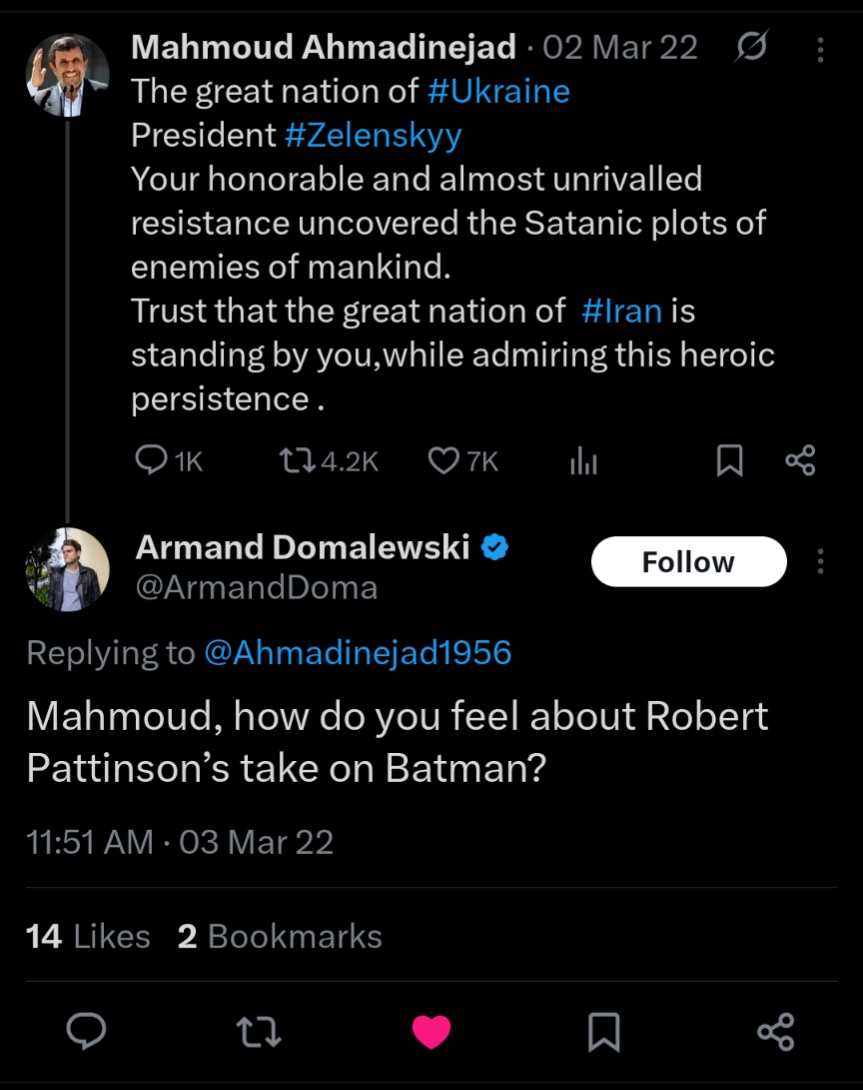Retweet Armand Domalewski's reply
This screenshot has height=1090, width=863.
[259, 1031]
